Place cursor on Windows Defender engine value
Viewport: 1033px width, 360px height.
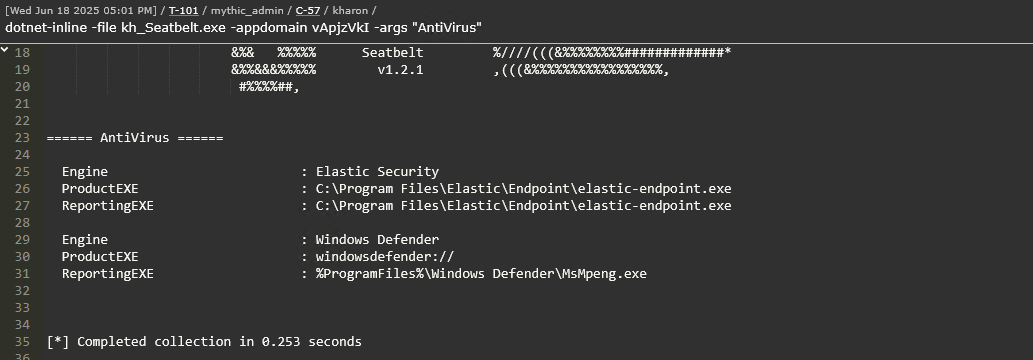(377, 239)
